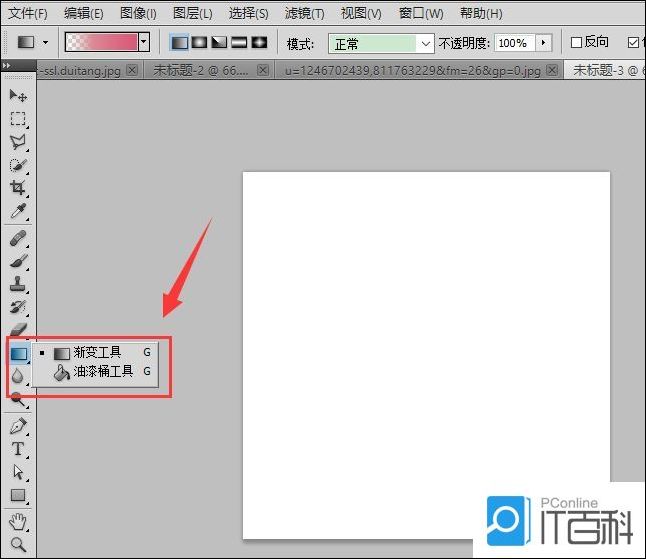The height and width of the screenshot is (559, 646).
Task: Select the Hand tool
Action: point(18,522)
